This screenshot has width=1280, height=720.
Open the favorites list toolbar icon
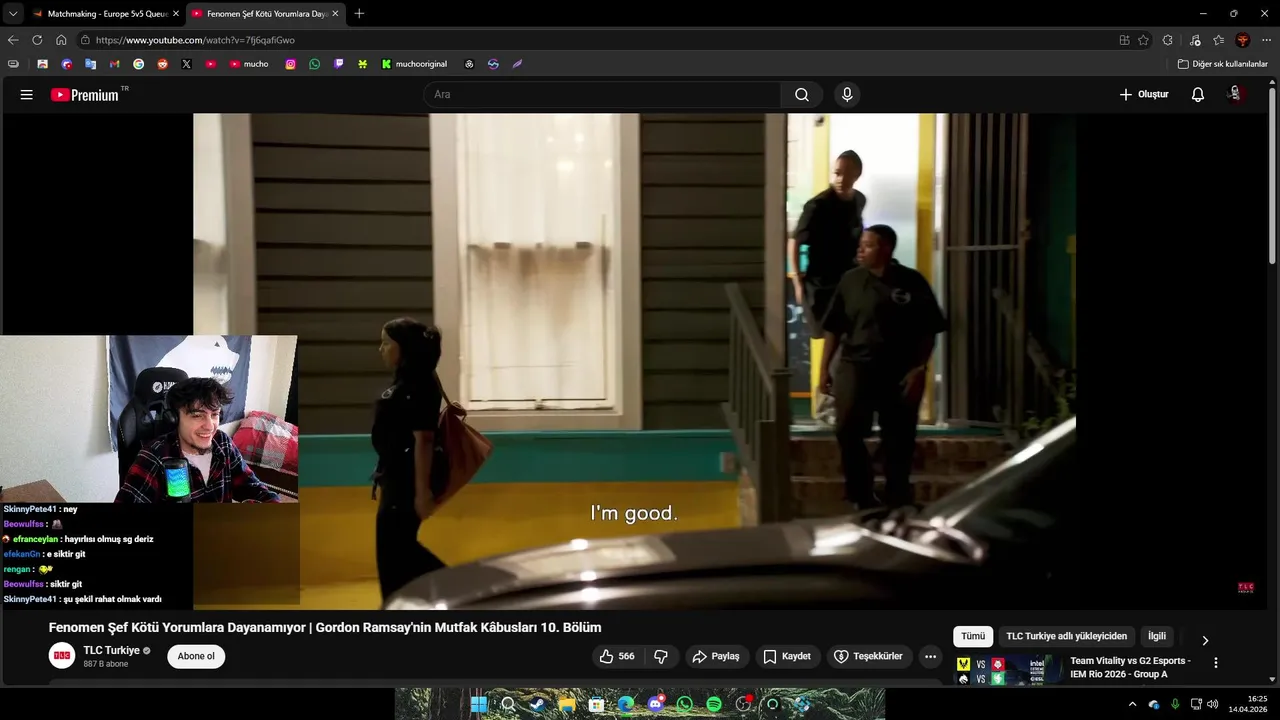1218,40
